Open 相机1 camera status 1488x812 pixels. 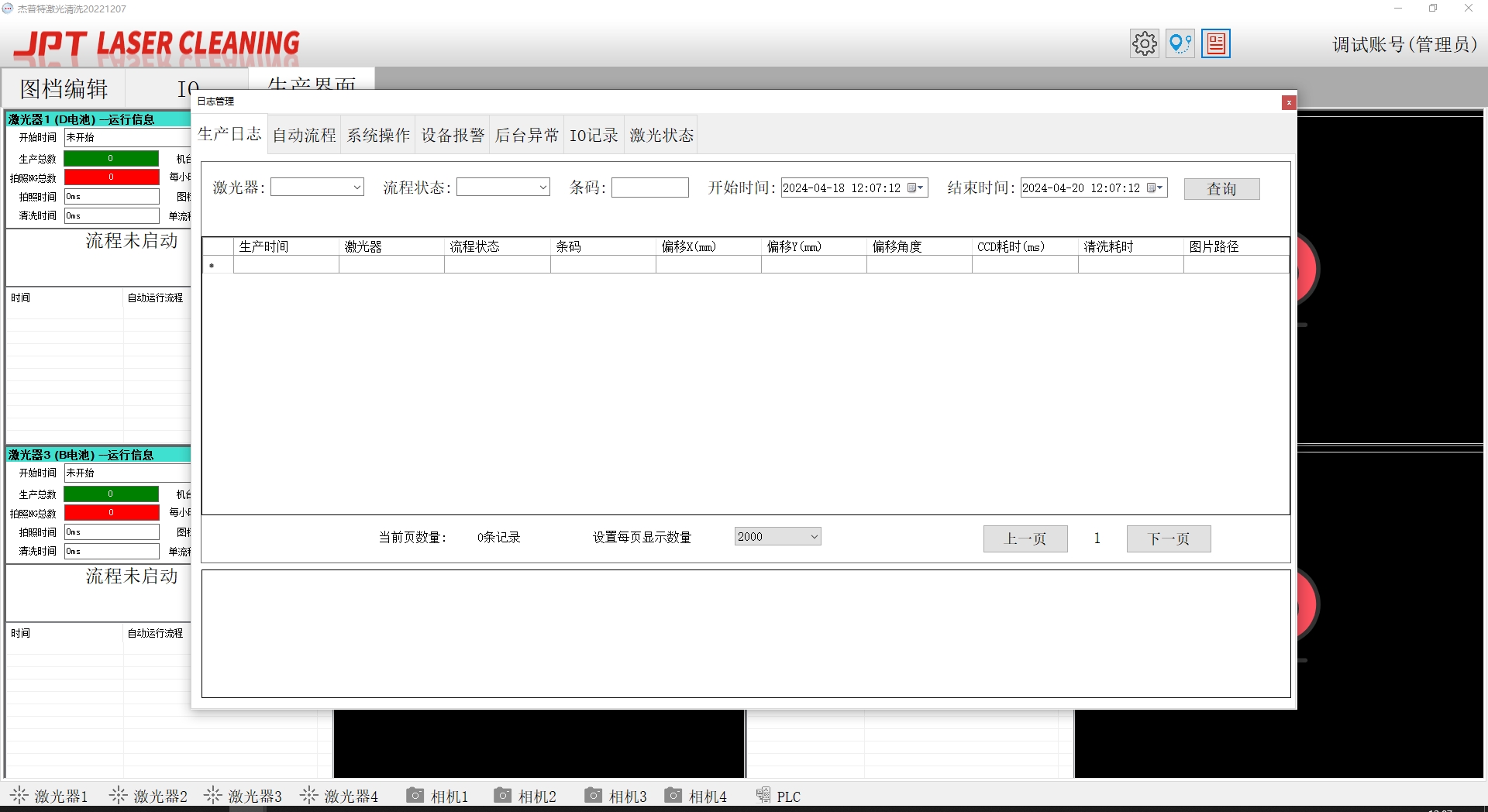point(438,796)
